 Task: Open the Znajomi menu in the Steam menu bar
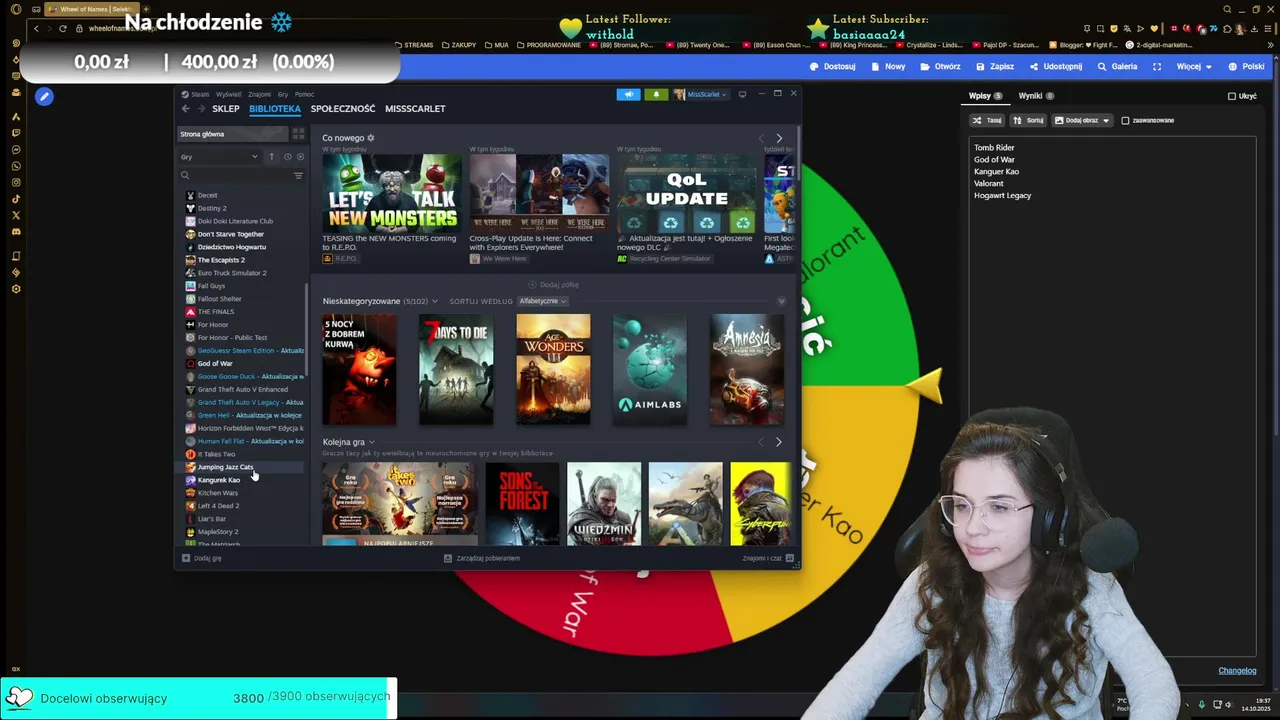coord(260,94)
